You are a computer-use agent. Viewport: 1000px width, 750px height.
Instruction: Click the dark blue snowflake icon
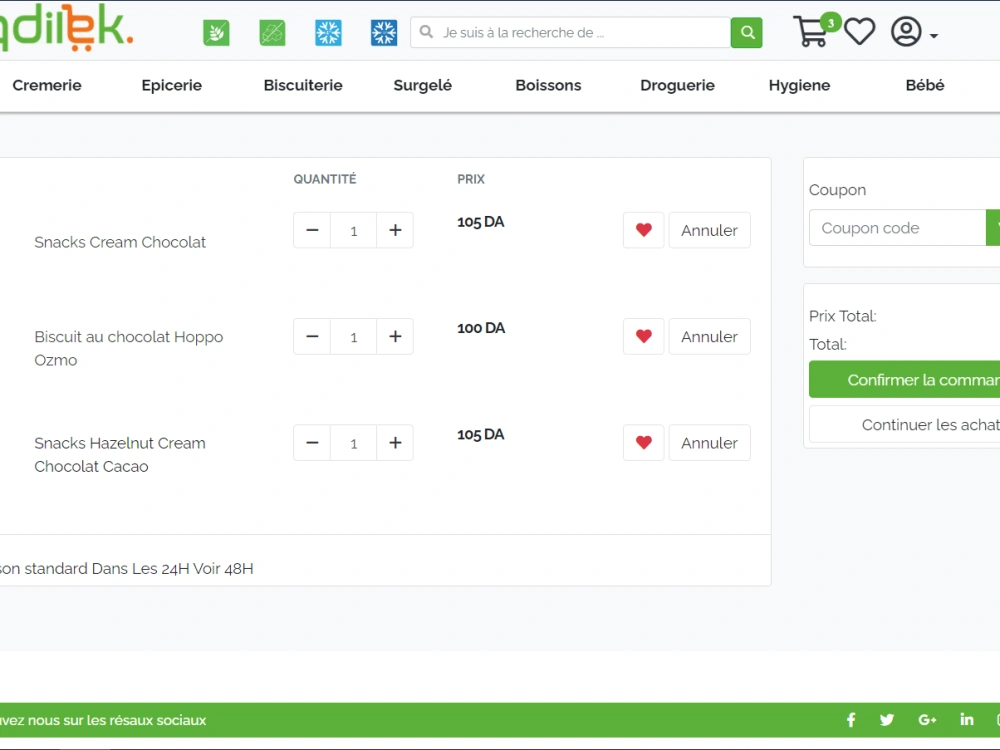(x=382, y=32)
